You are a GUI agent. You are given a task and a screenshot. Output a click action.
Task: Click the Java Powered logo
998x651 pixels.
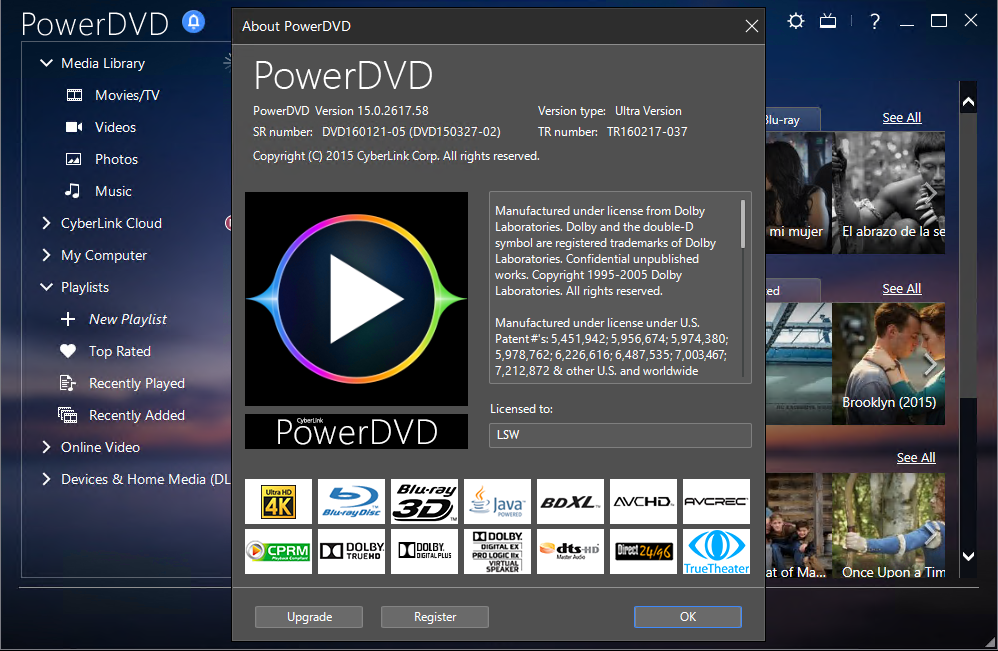[x=498, y=501]
